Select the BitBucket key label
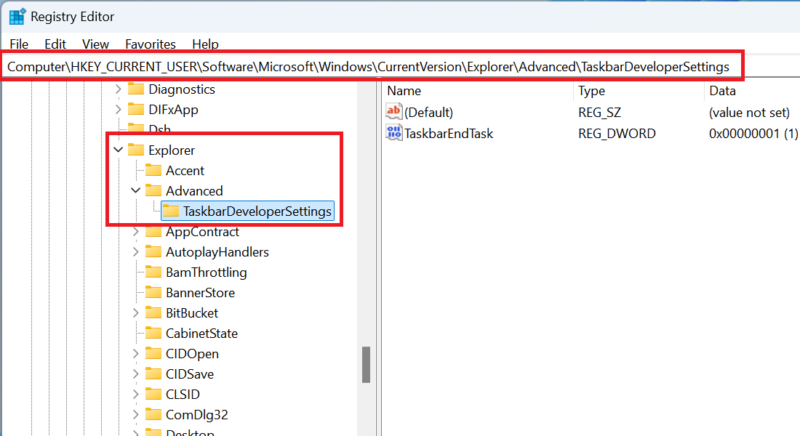Viewport: 800px width, 436px height. (192, 313)
